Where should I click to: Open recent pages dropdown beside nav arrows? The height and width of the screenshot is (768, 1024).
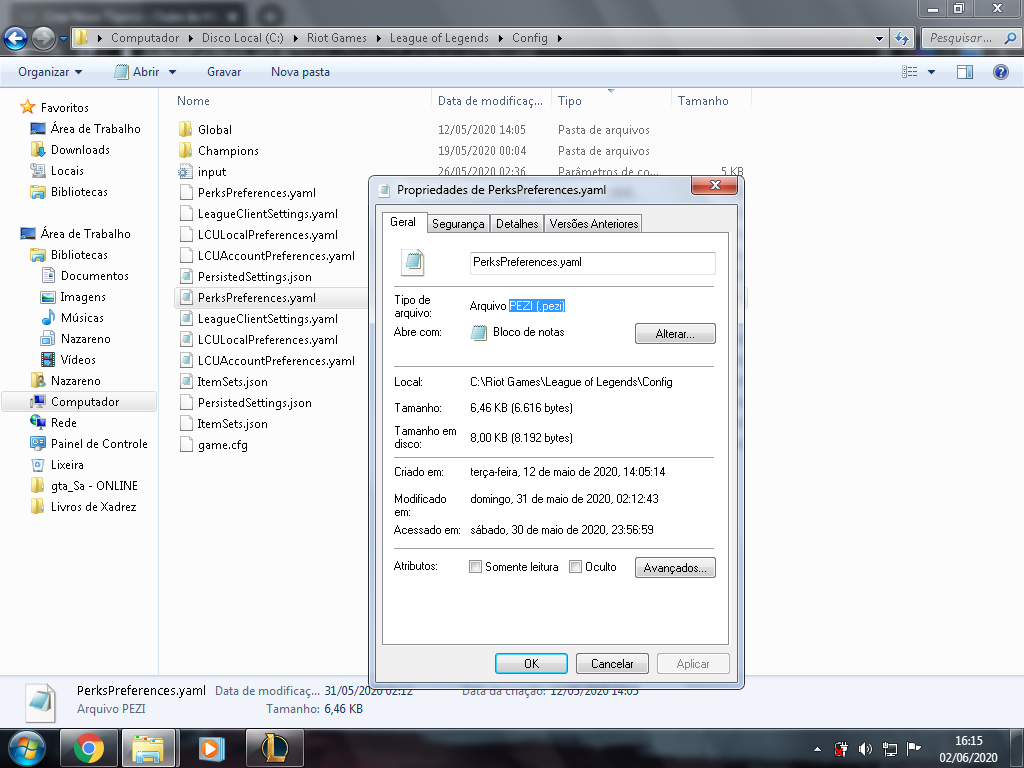pos(63,39)
